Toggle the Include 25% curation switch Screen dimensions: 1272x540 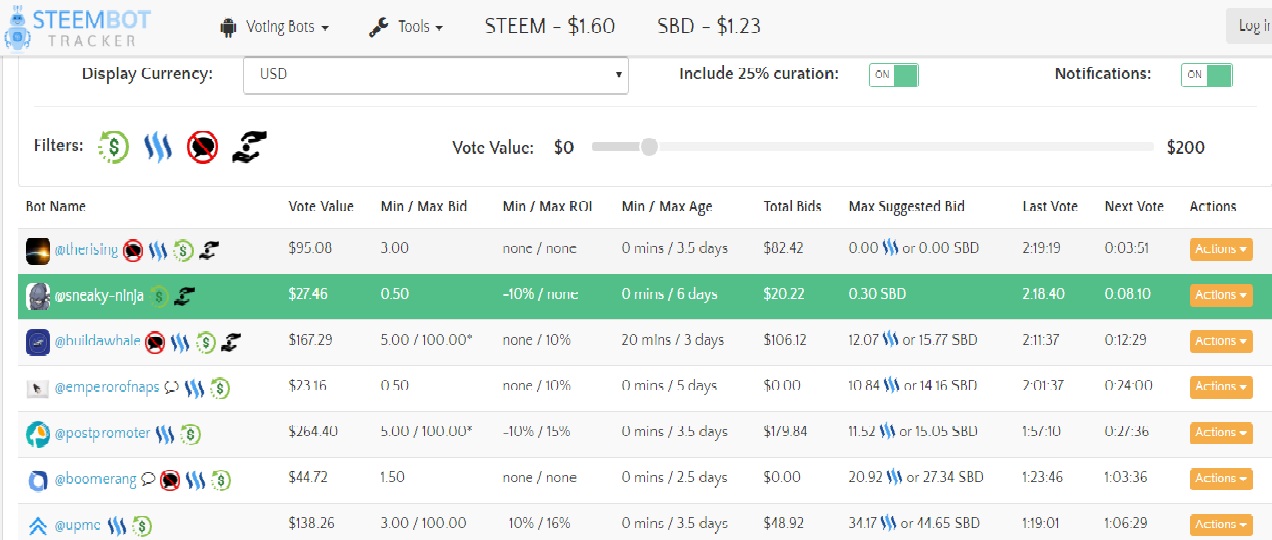[894, 75]
